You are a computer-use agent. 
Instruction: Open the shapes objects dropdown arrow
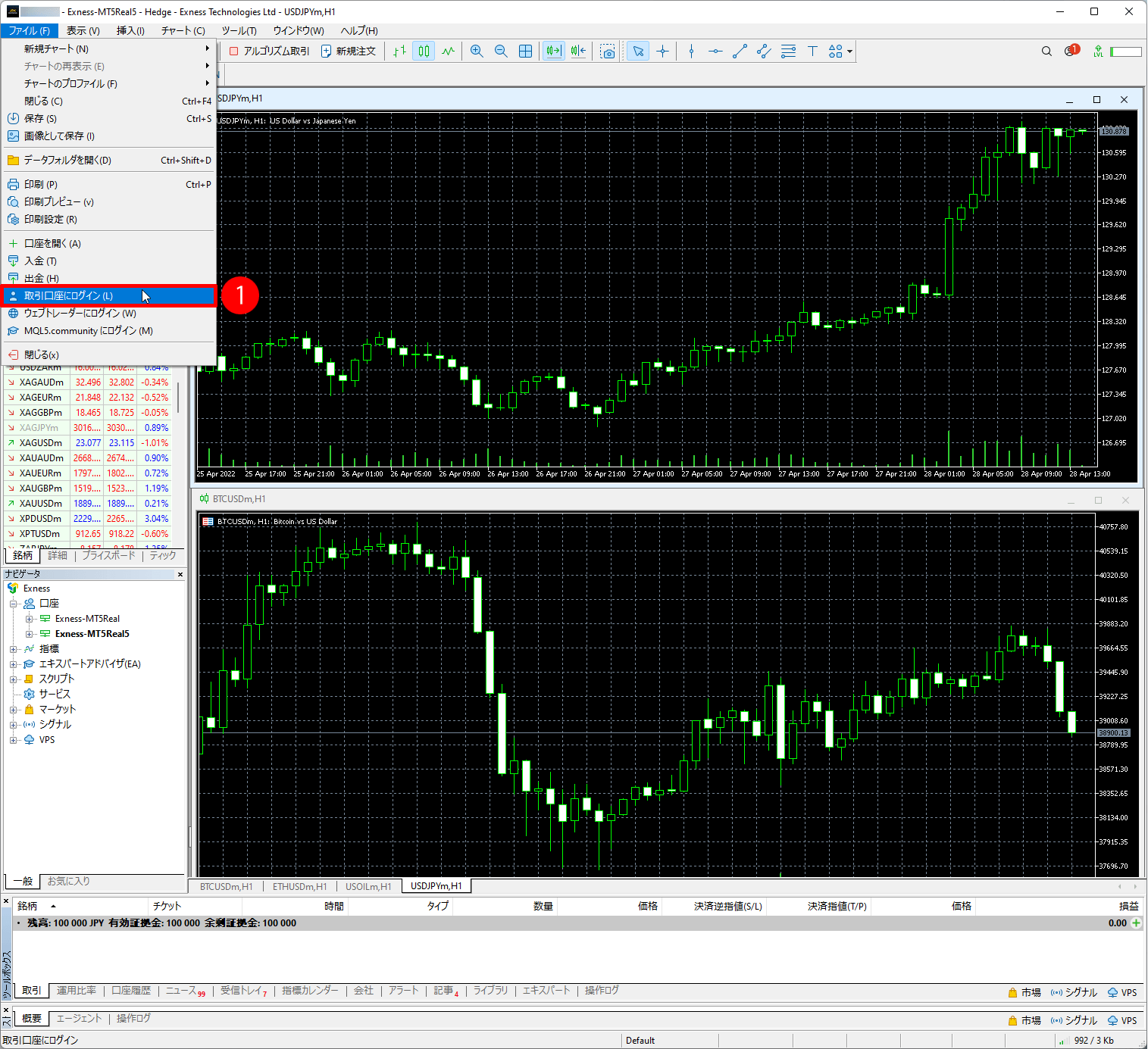point(850,52)
